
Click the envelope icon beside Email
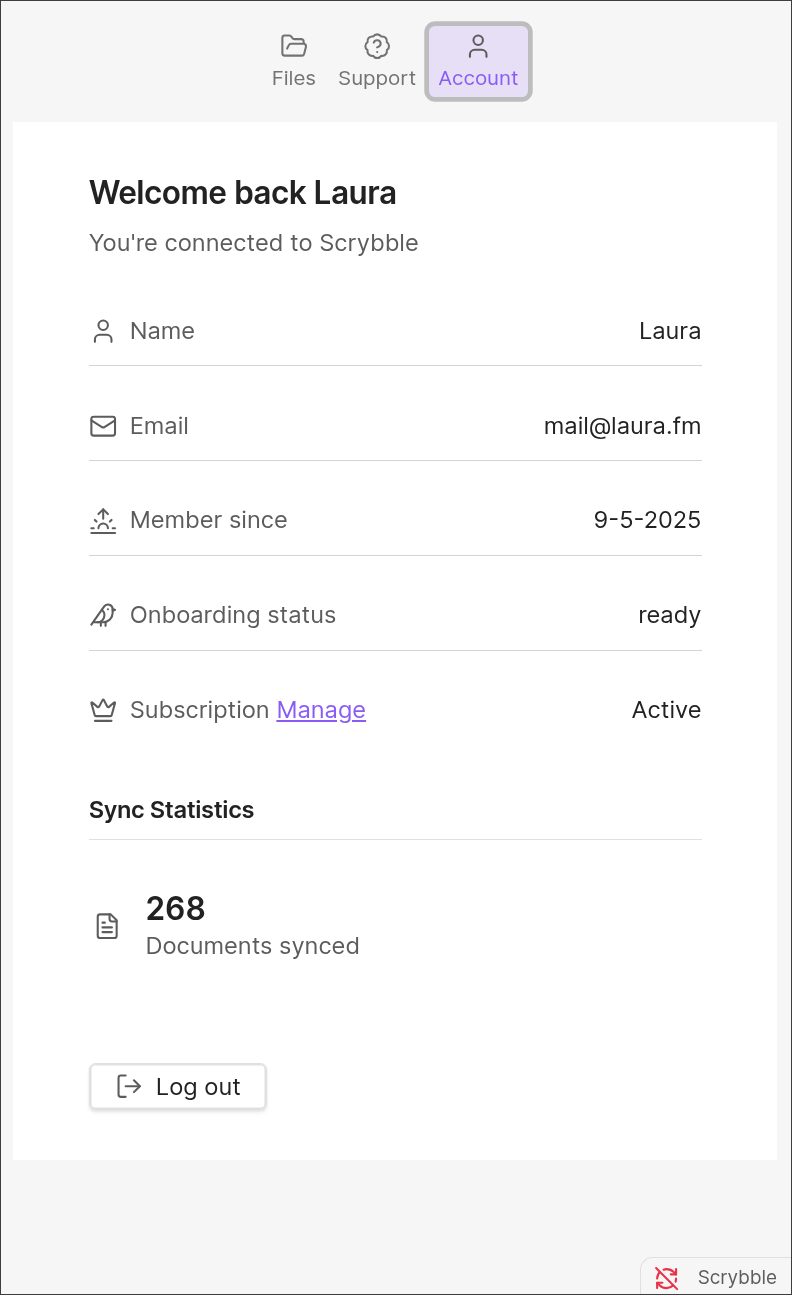point(103,426)
